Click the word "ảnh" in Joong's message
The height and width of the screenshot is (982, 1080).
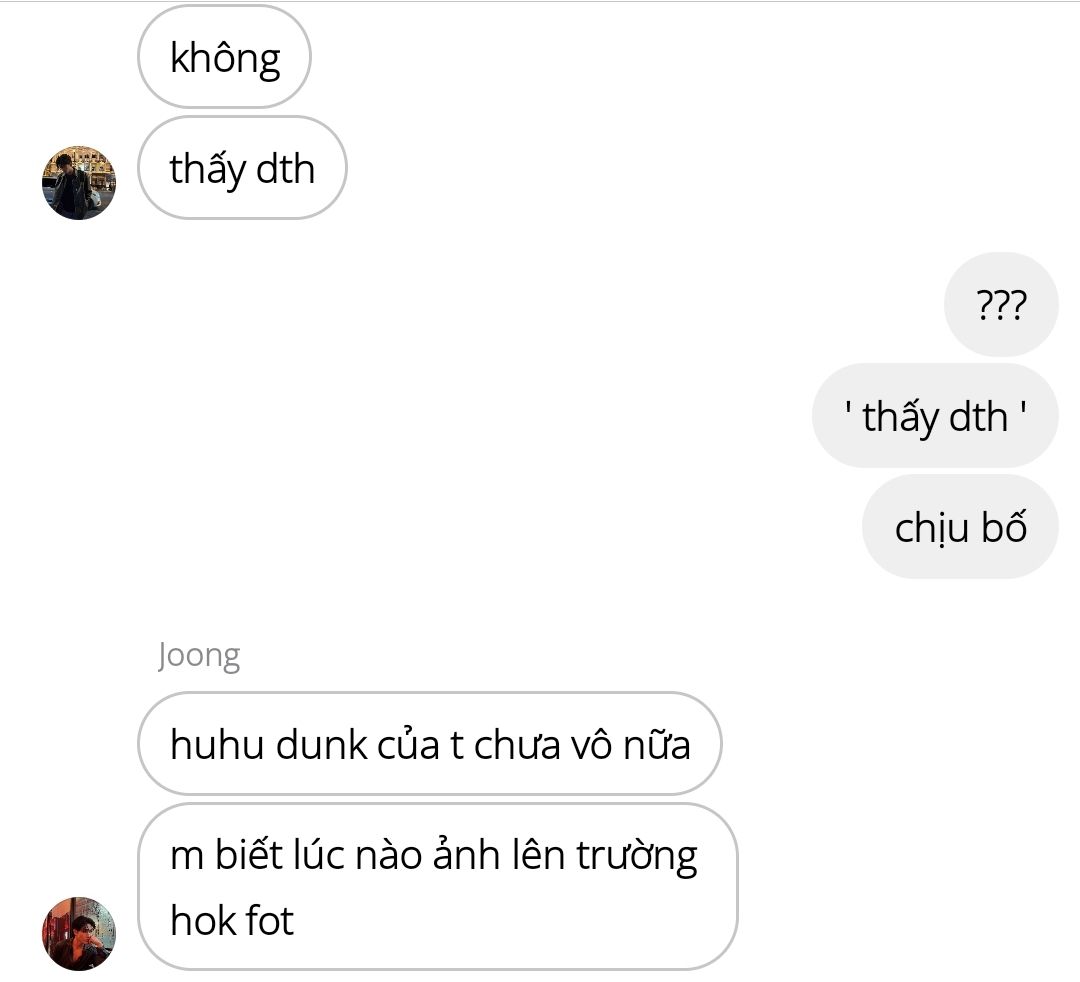pyautogui.click(x=466, y=855)
